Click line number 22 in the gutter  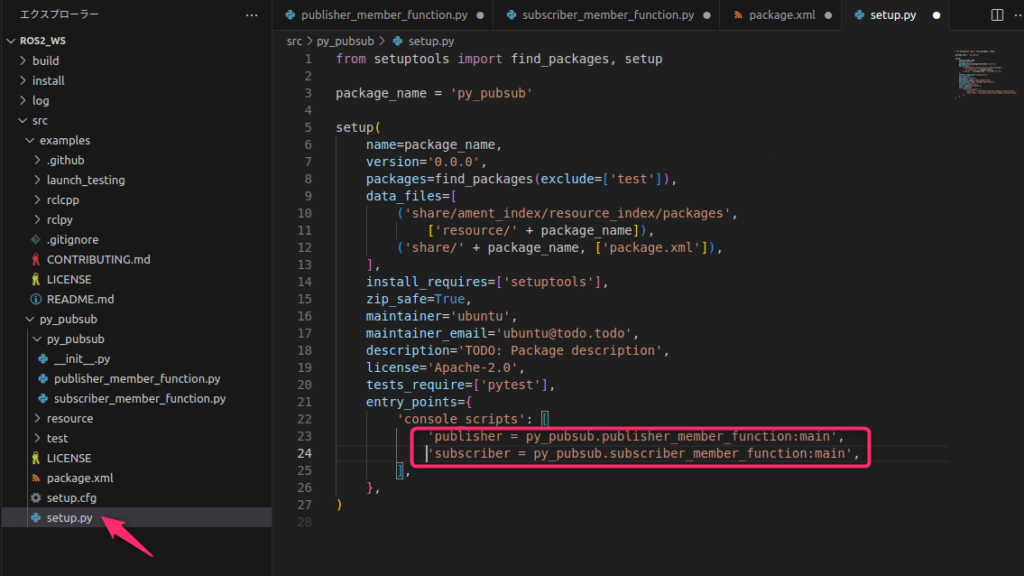coord(304,418)
